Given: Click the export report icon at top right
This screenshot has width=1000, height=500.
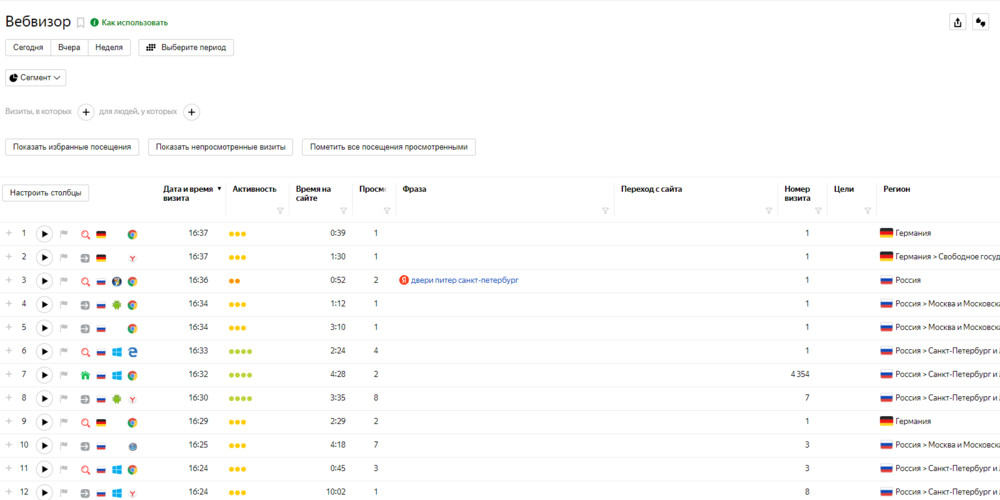Looking at the screenshot, I should 957,22.
